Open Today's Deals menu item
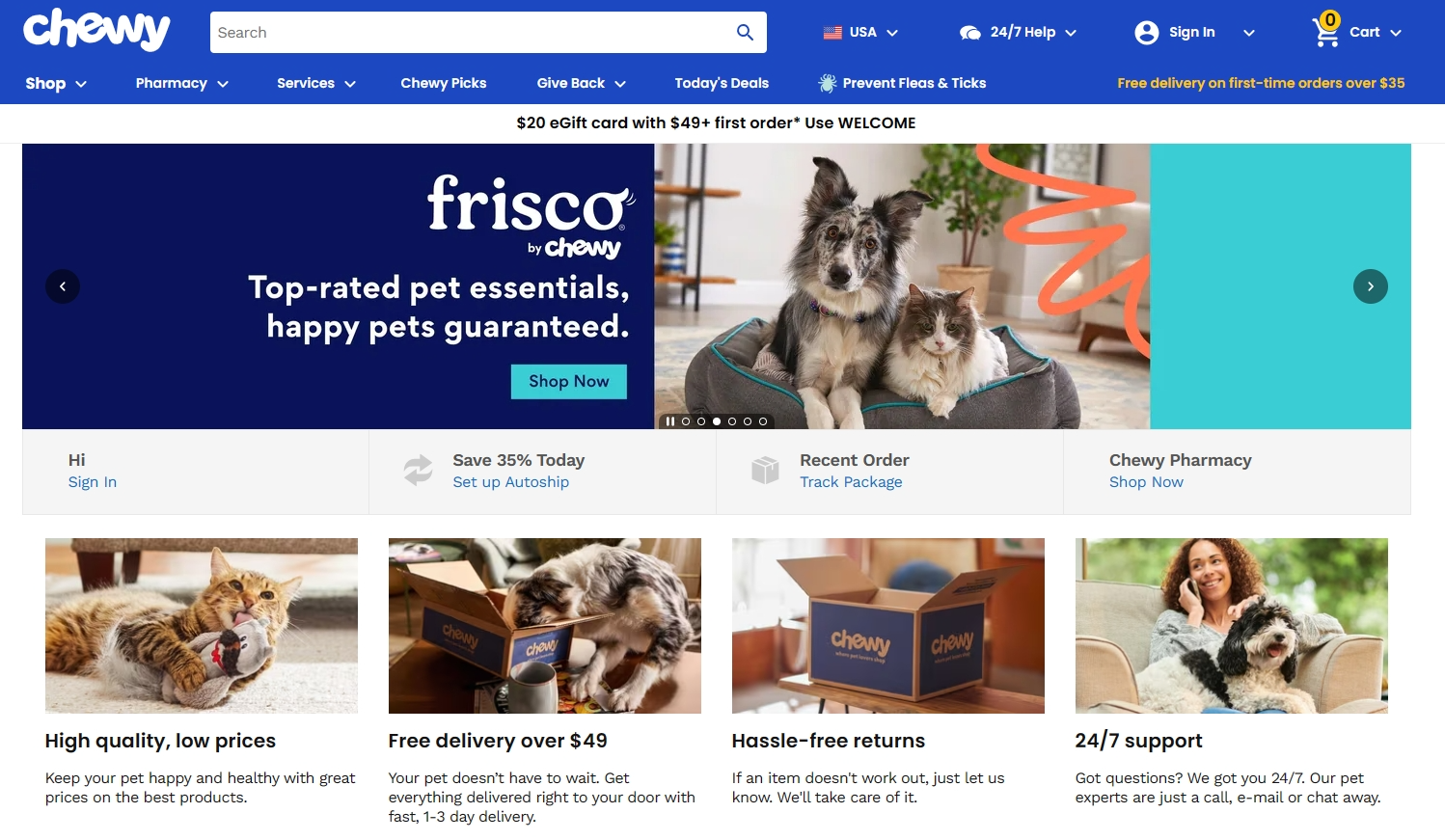This screenshot has width=1445, height=840. pos(722,83)
